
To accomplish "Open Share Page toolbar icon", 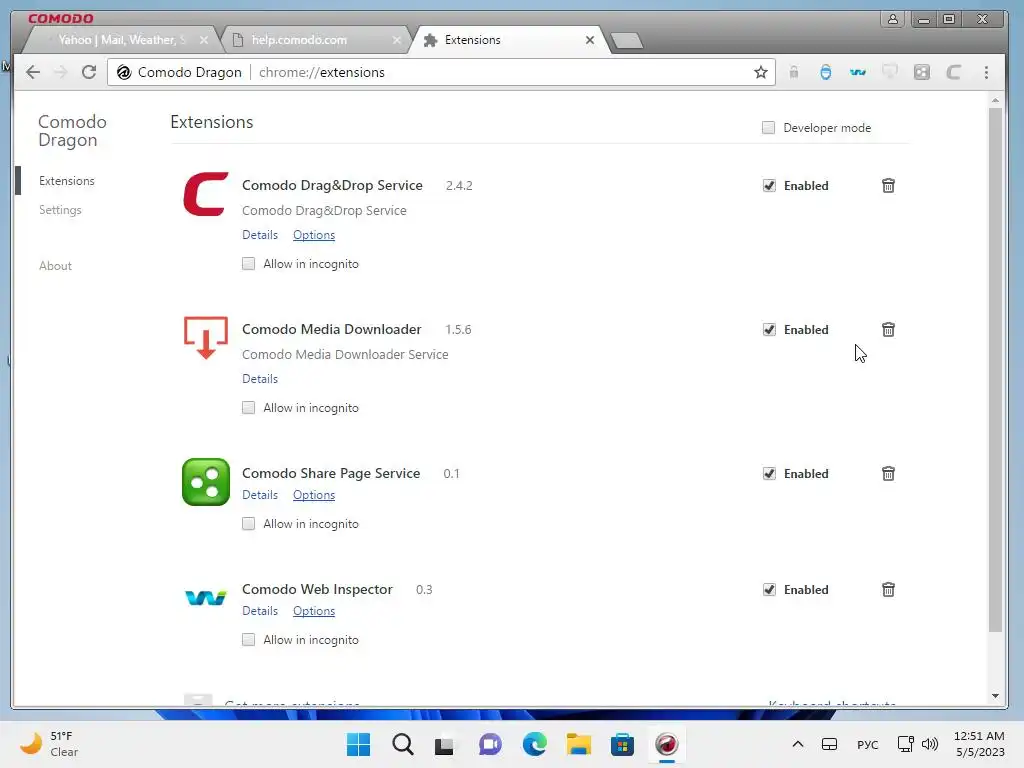I will (921, 72).
